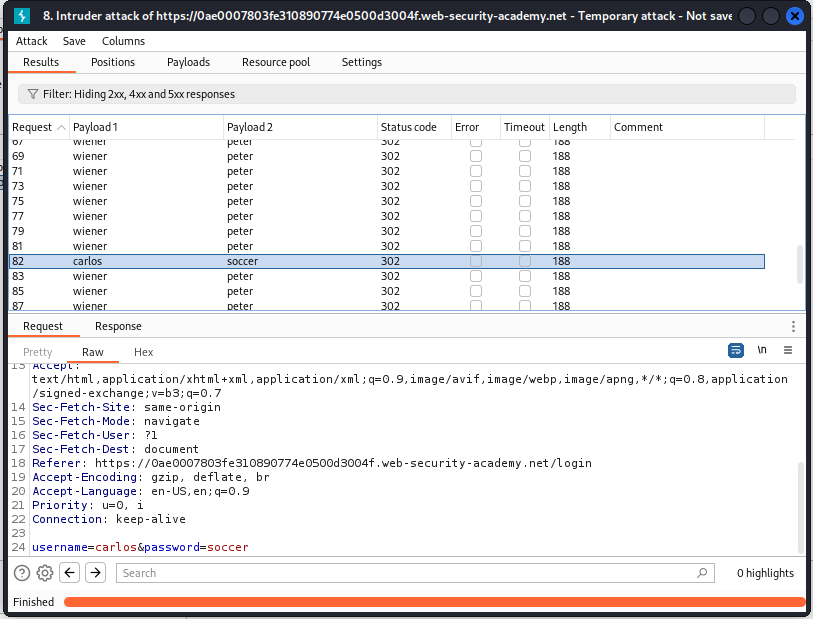The height and width of the screenshot is (619, 813).
Task: Open the Hex view tab
Action: [x=143, y=352]
